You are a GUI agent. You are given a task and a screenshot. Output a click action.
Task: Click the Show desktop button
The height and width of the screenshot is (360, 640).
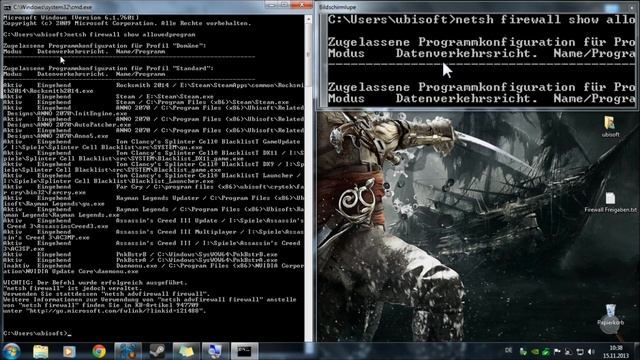pos(637,351)
